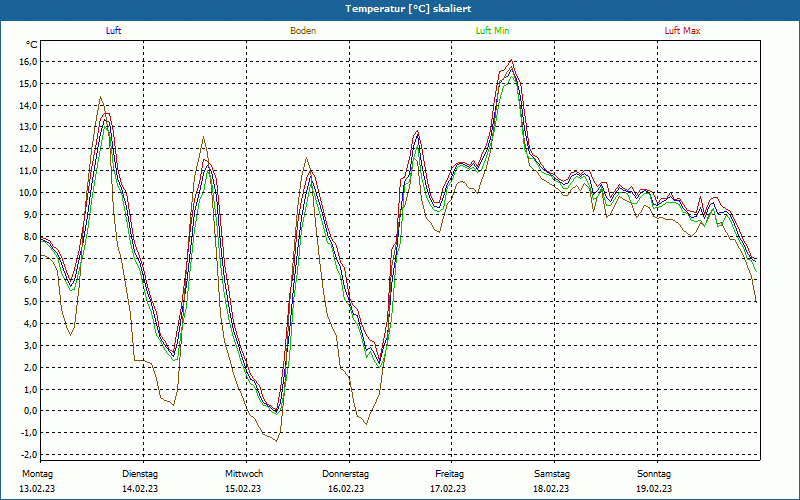Click the 8,0 value on the y-axis

[x=31, y=237]
